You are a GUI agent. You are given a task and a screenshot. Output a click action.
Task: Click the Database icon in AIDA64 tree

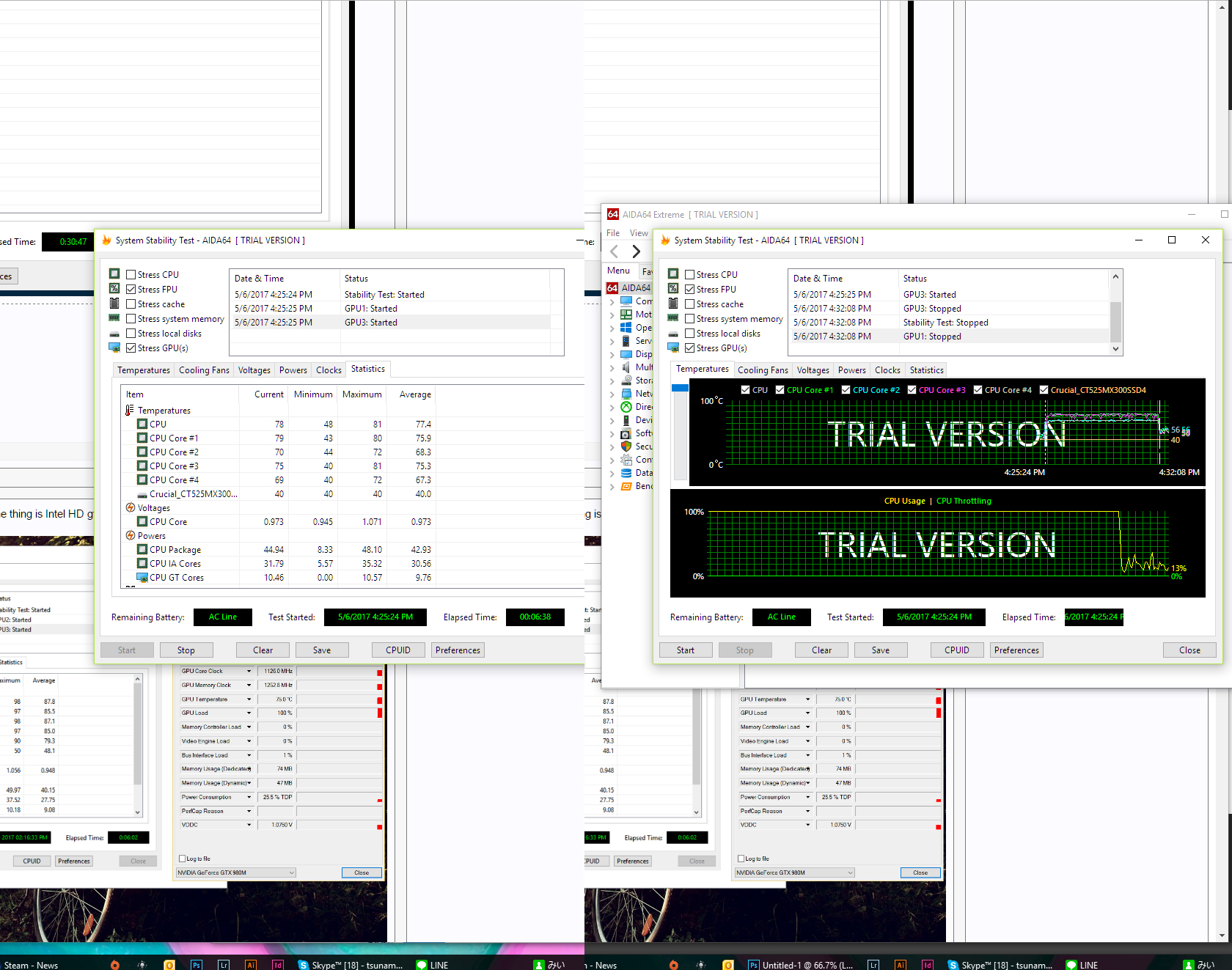coord(626,473)
